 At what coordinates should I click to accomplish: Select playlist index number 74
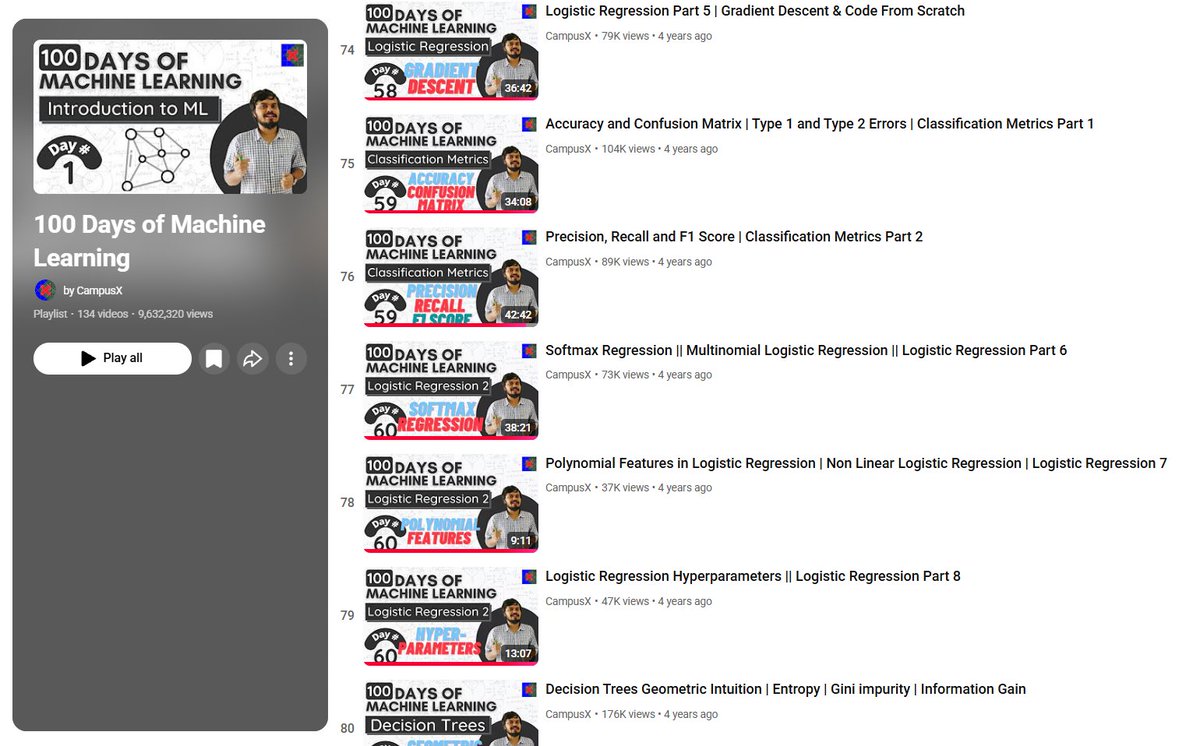347,50
